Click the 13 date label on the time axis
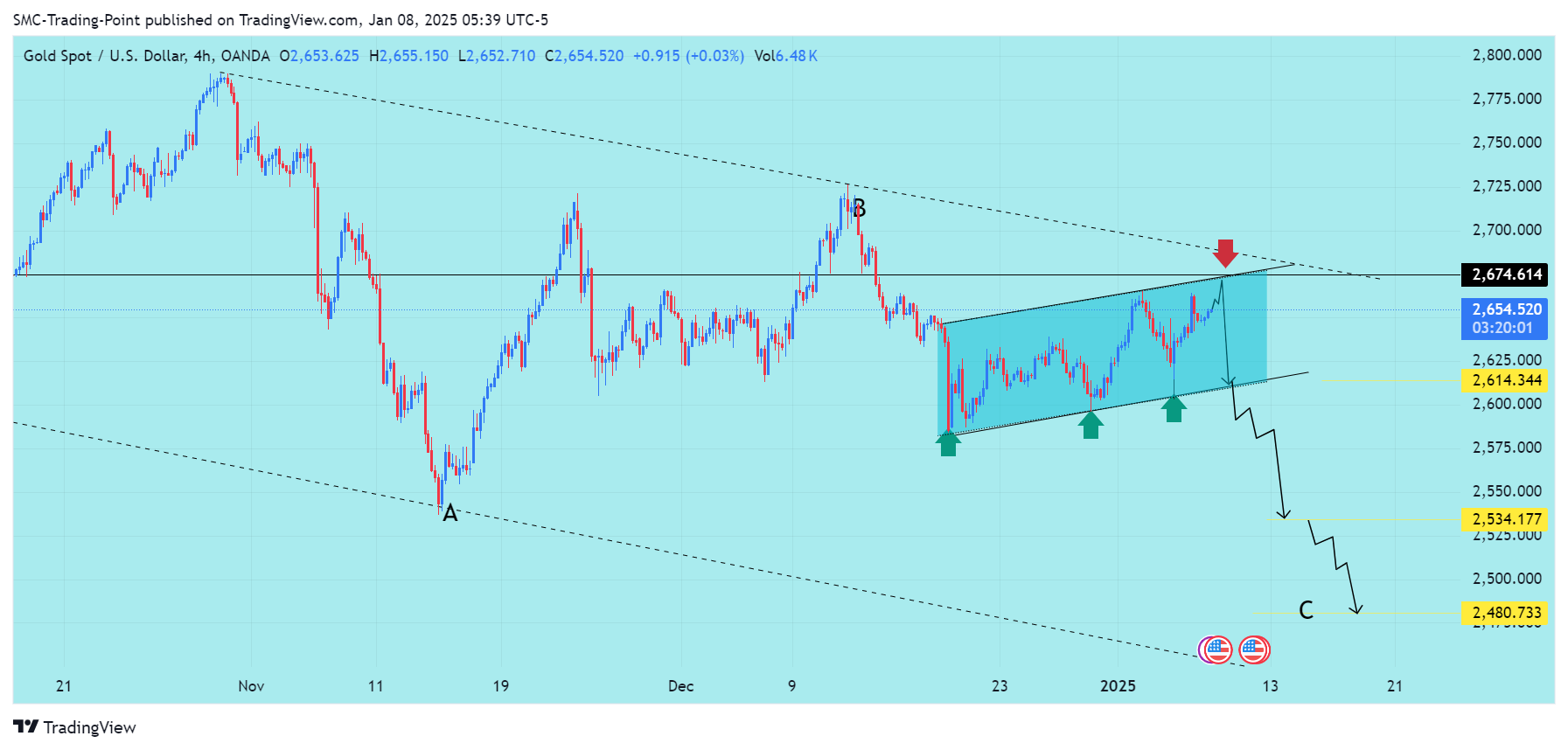The height and width of the screenshot is (750, 1568). click(1270, 686)
